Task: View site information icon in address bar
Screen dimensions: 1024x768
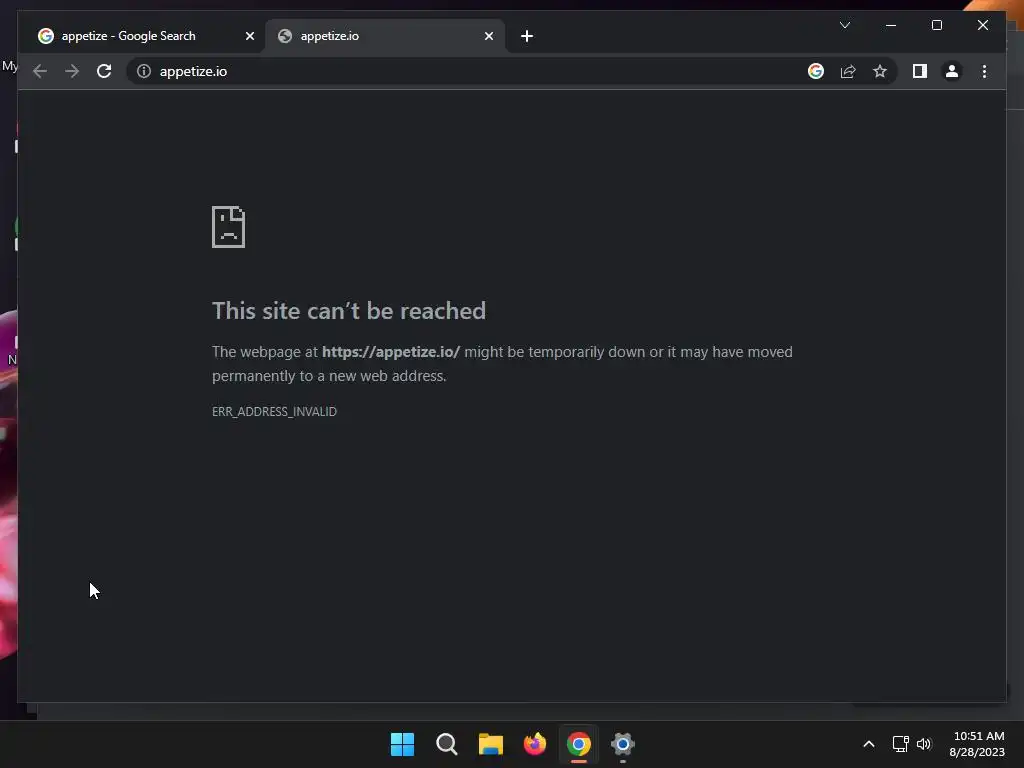Action: pyautogui.click(x=144, y=71)
